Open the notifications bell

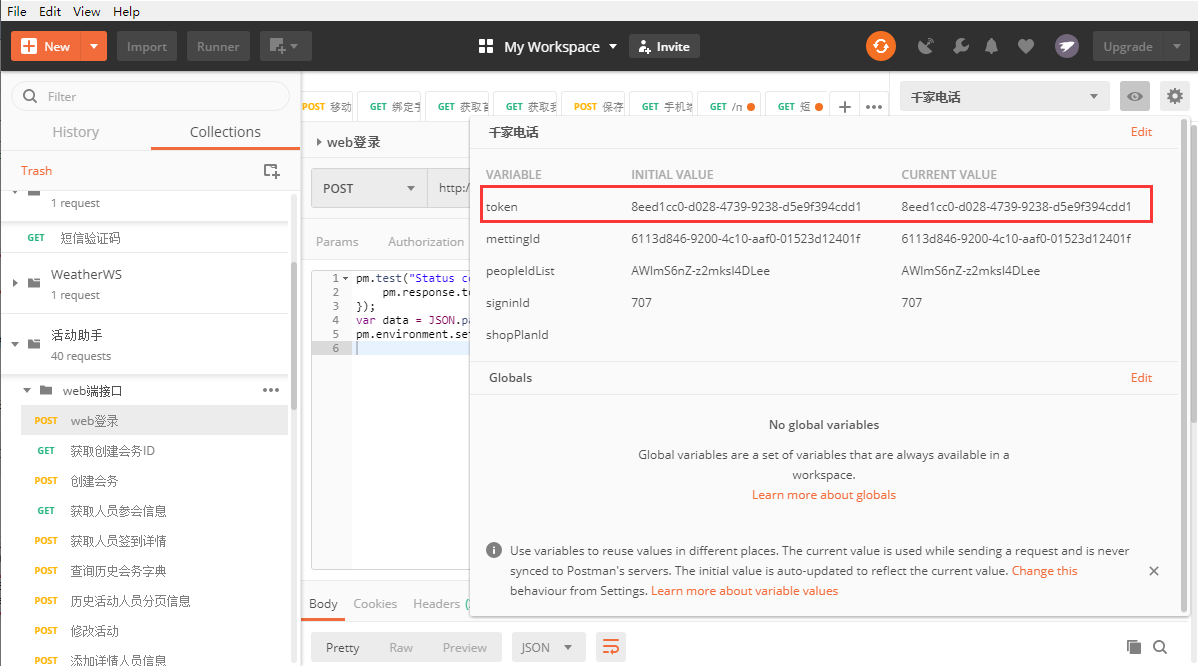pos(991,47)
